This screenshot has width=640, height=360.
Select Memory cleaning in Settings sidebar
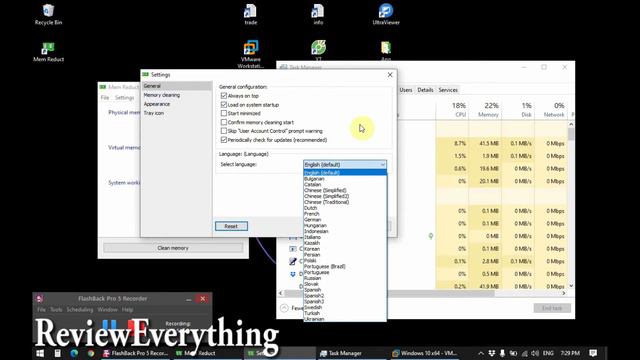pos(176,95)
